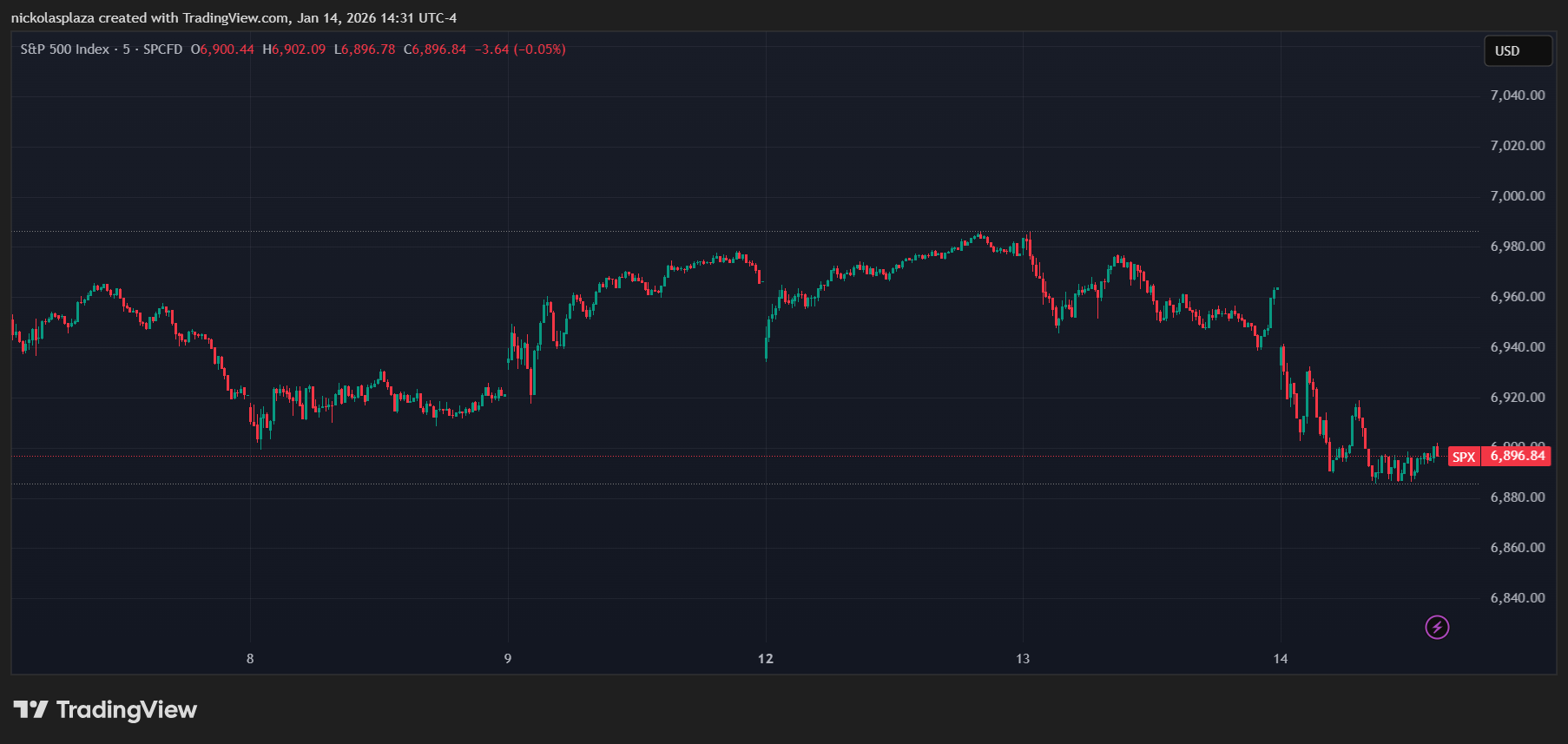
Task: Click the 7,000.00 price axis label
Action: [1517, 196]
